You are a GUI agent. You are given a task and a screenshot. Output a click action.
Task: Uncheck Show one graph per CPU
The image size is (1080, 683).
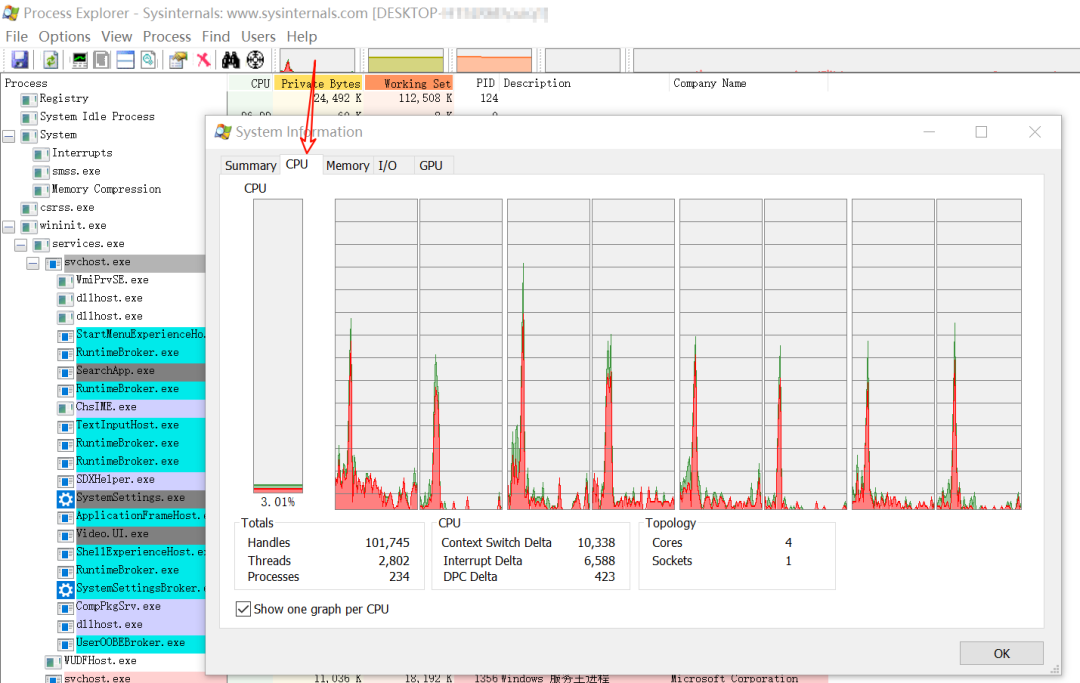pos(243,609)
